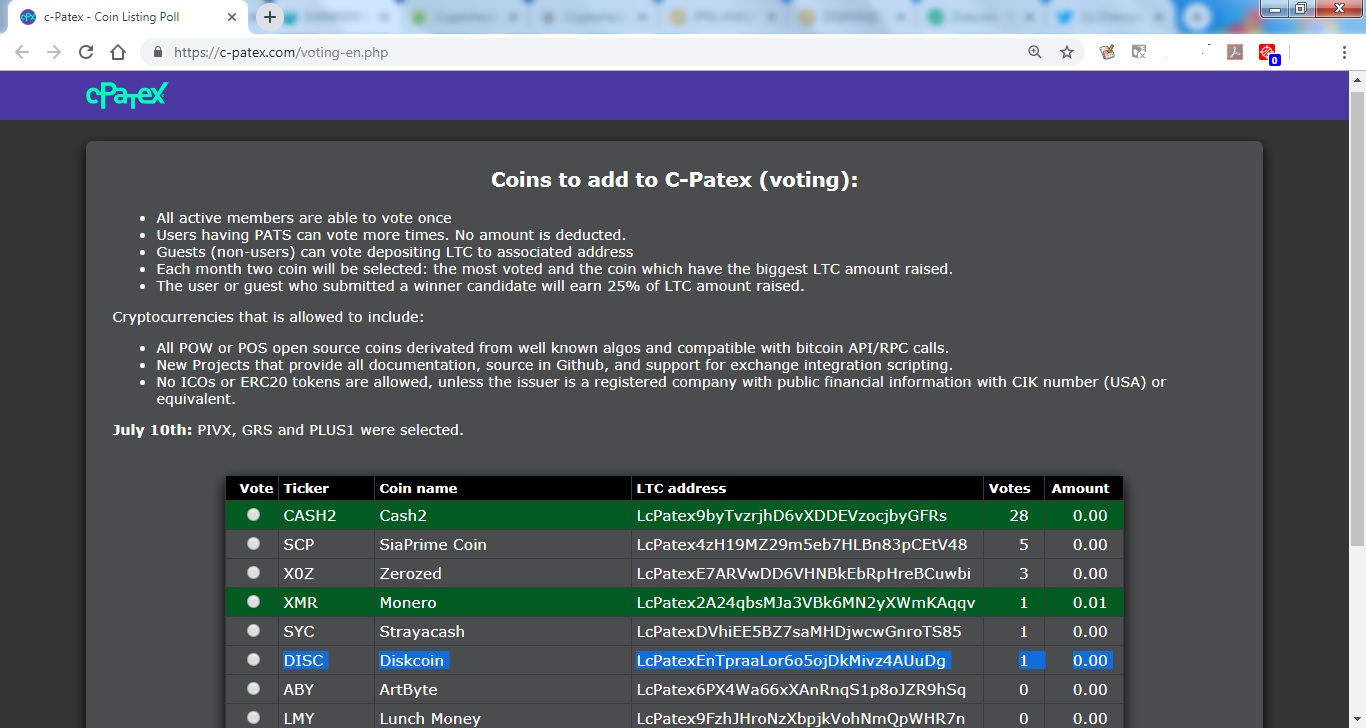The width and height of the screenshot is (1366, 728).
Task: Select the DISC vote radio button
Action: coord(253,659)
